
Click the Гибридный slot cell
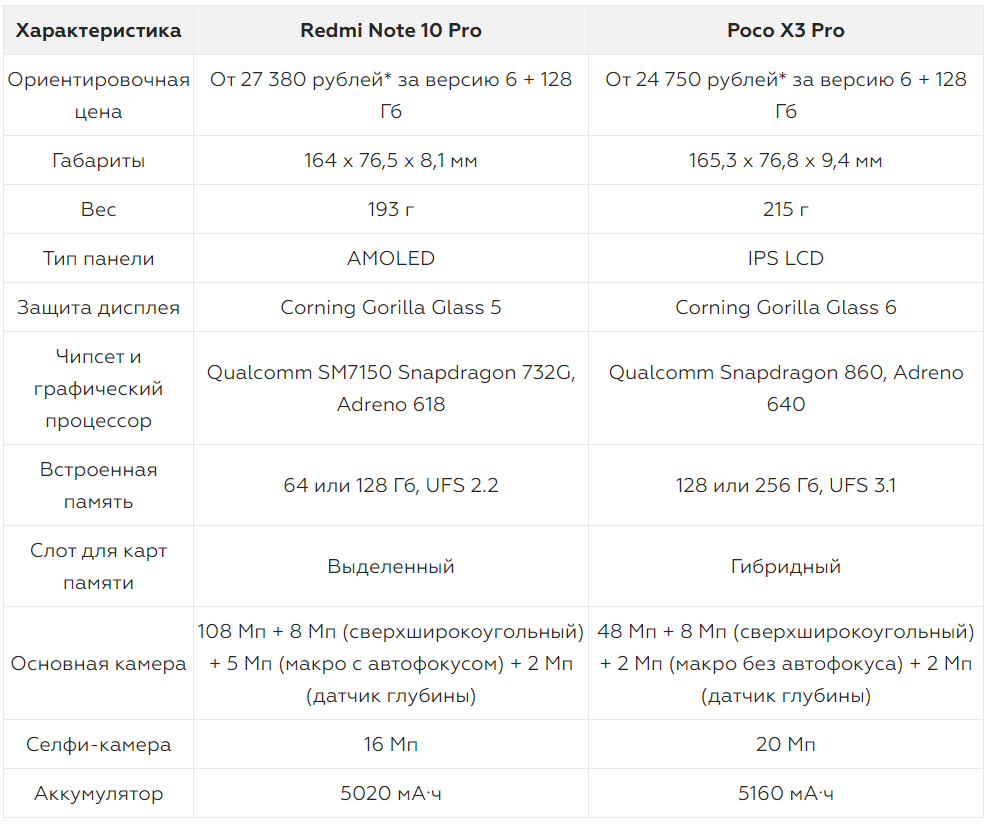(x=785, y=566)
